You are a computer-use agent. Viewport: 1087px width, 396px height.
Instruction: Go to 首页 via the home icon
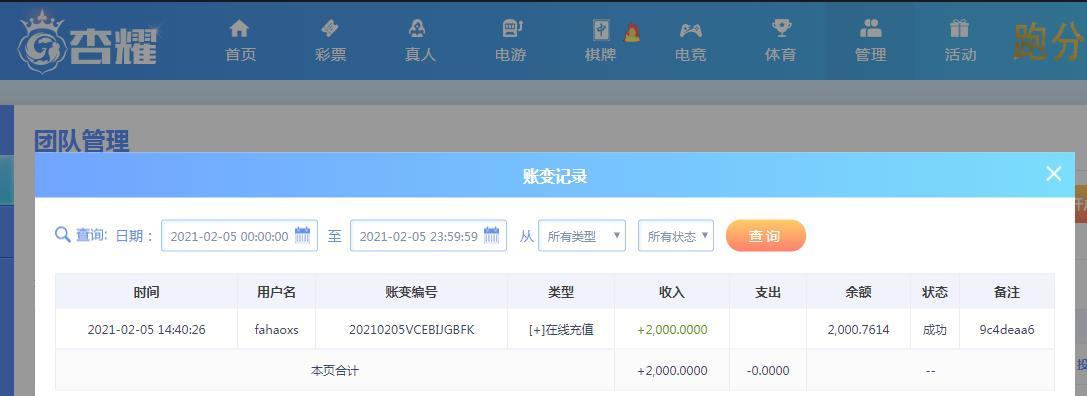point(239,28)
